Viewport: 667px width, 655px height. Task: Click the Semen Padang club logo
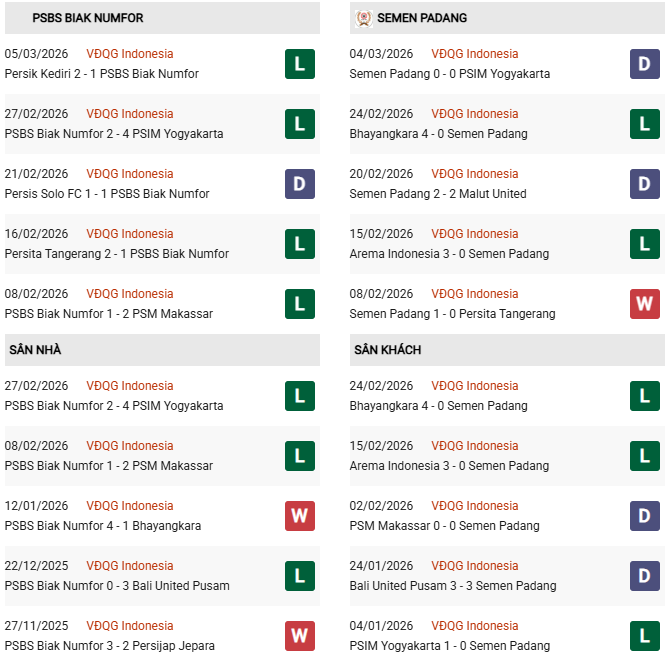(362, 18)
